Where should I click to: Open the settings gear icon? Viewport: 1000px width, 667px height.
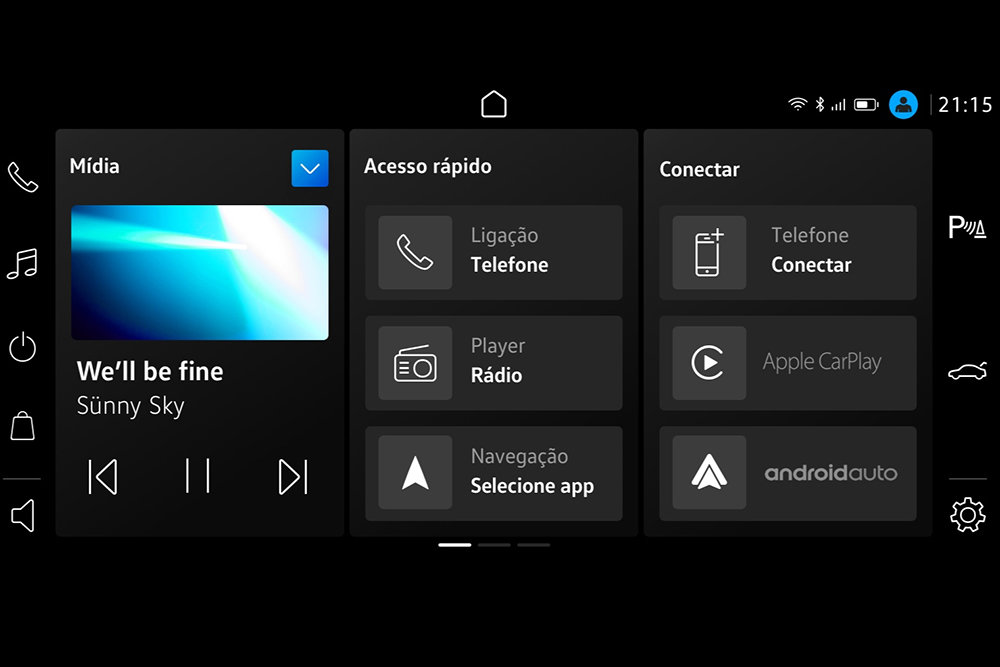[x=967, y=515]
